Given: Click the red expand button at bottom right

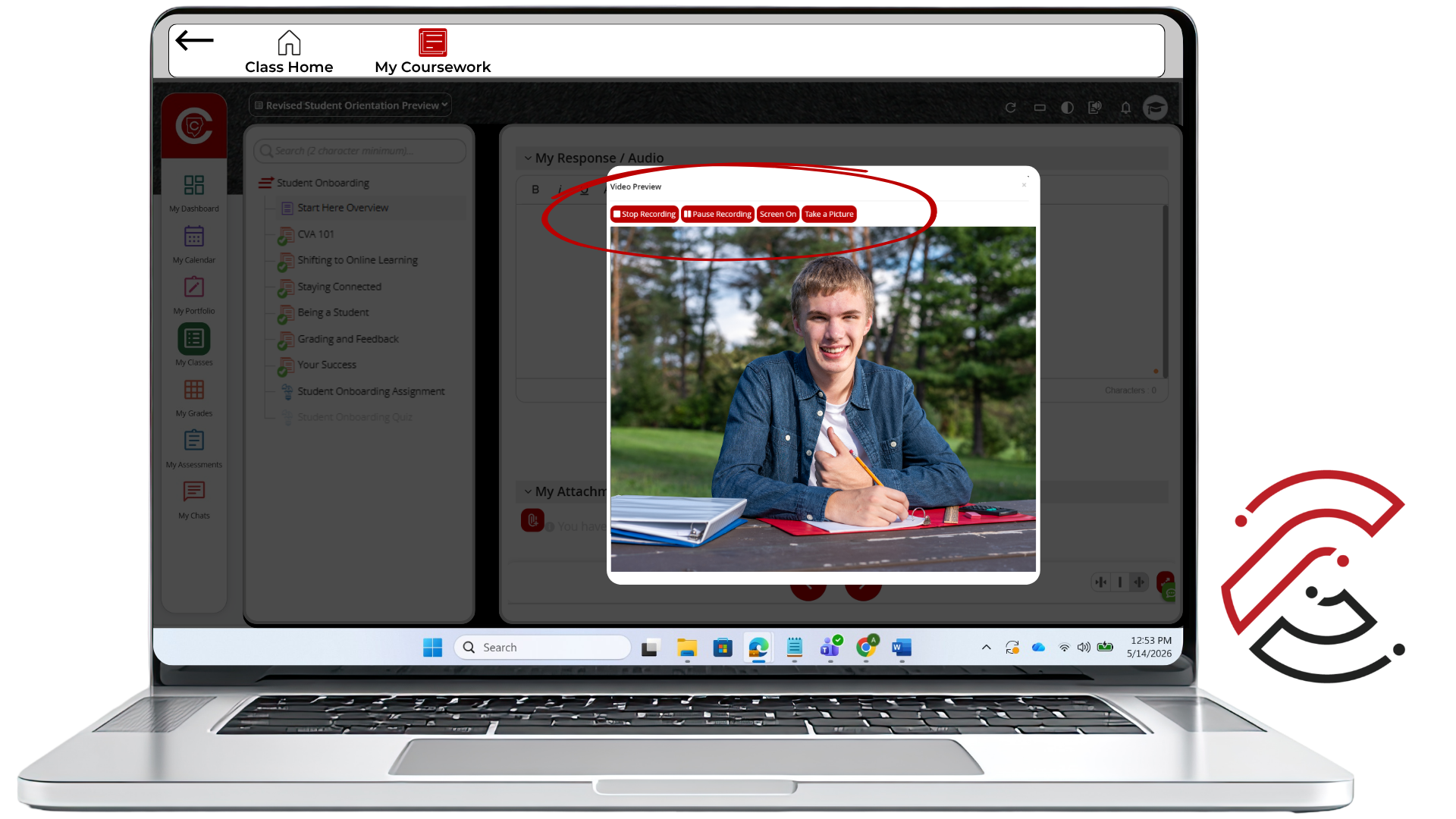Looking at the screenshot, I should click(x=1166, y=579).
